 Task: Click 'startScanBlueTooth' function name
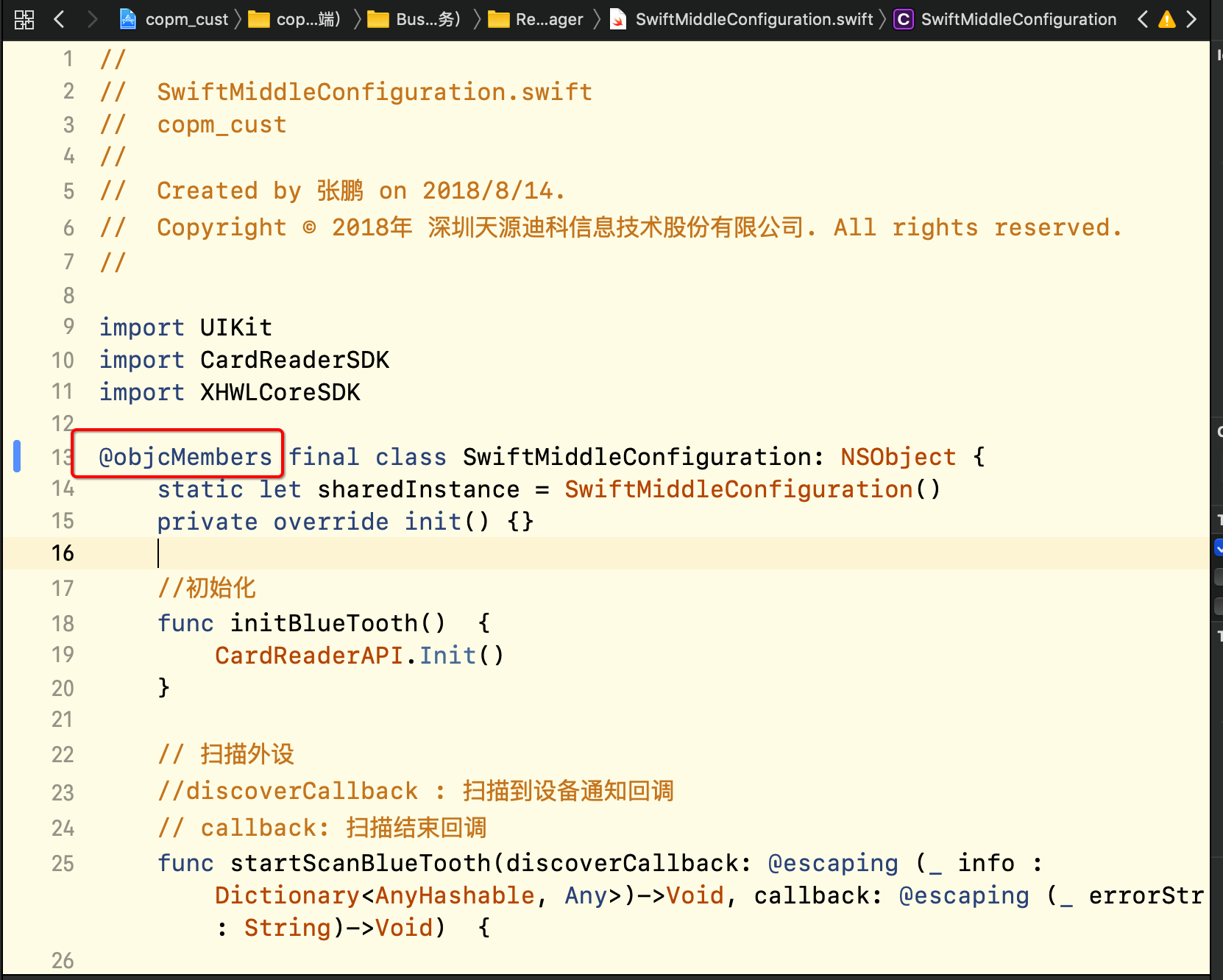coord(360,863)
